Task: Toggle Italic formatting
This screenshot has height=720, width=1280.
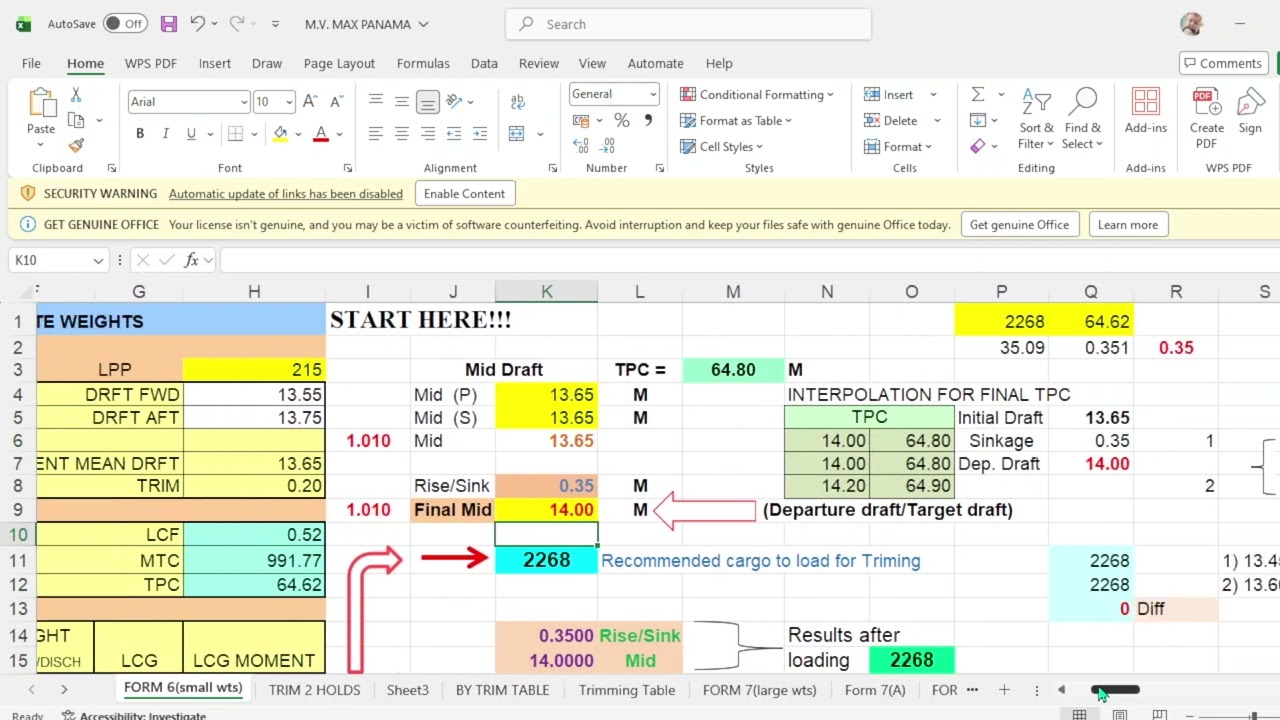Action: [x=165, y=134]
